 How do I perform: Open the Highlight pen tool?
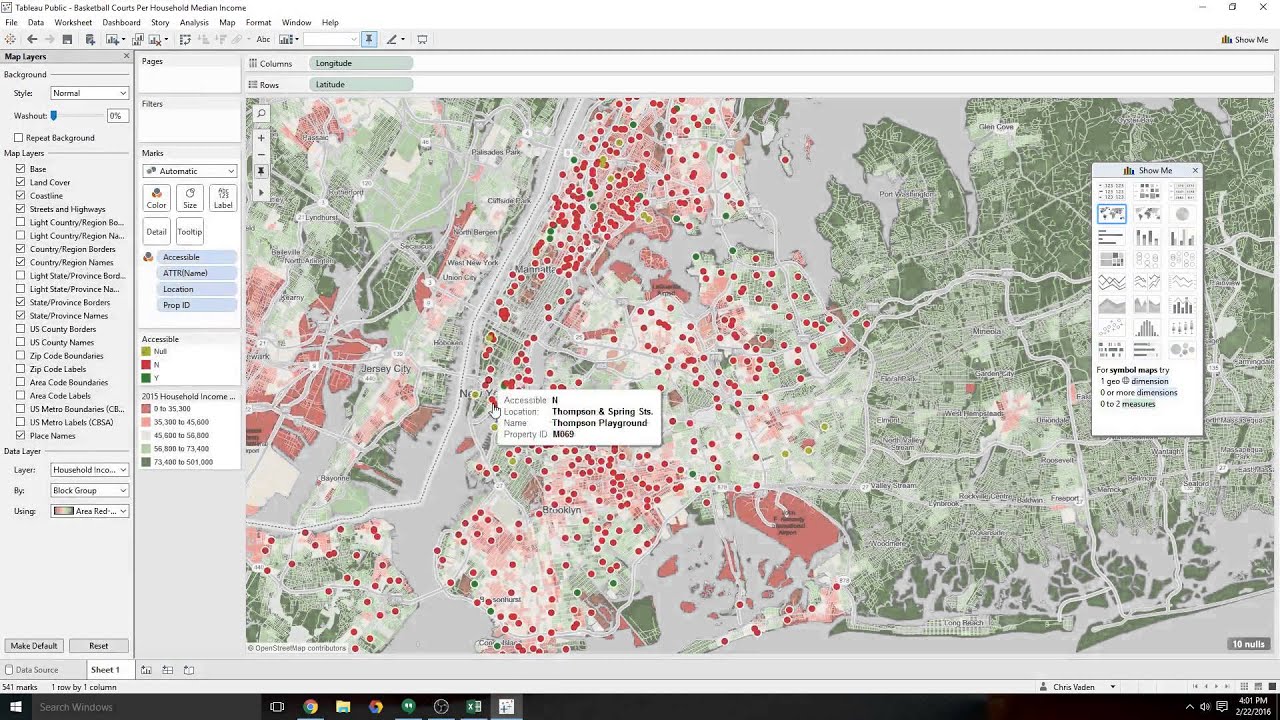click(x=392, y=39)
